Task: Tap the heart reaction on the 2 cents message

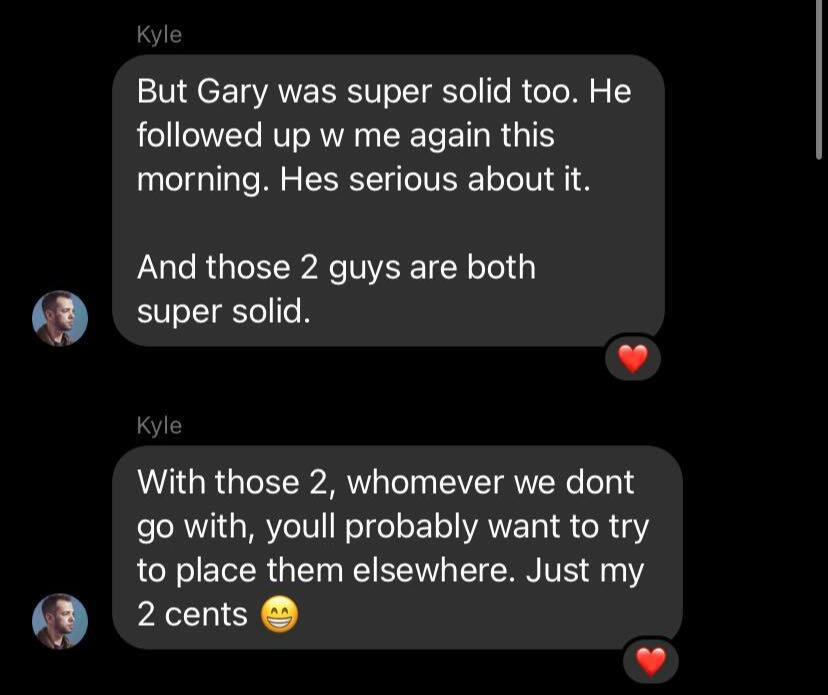Action: [651, 662]
